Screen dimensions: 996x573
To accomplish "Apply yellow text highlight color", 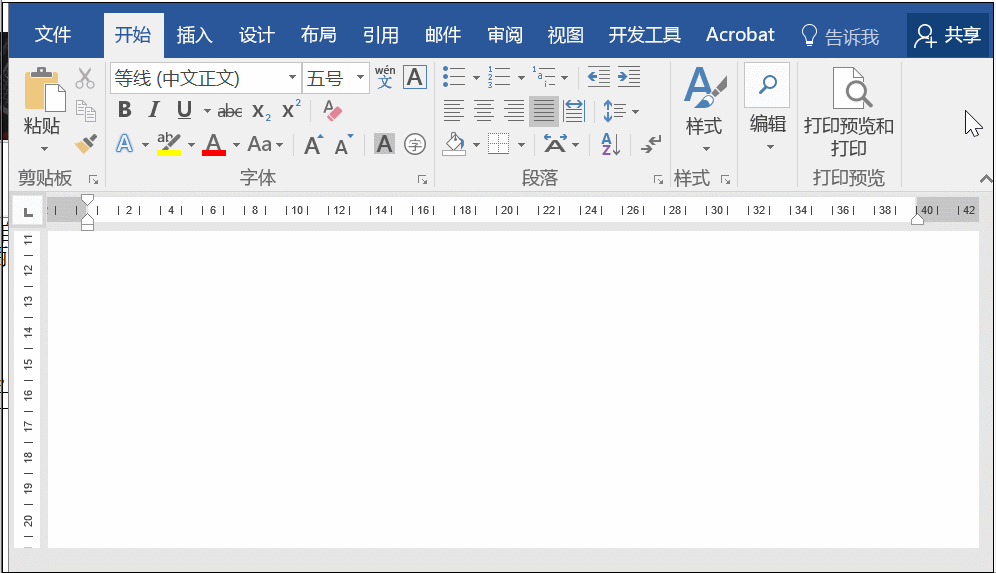I will pyautogui.click(x=169, y=144).
